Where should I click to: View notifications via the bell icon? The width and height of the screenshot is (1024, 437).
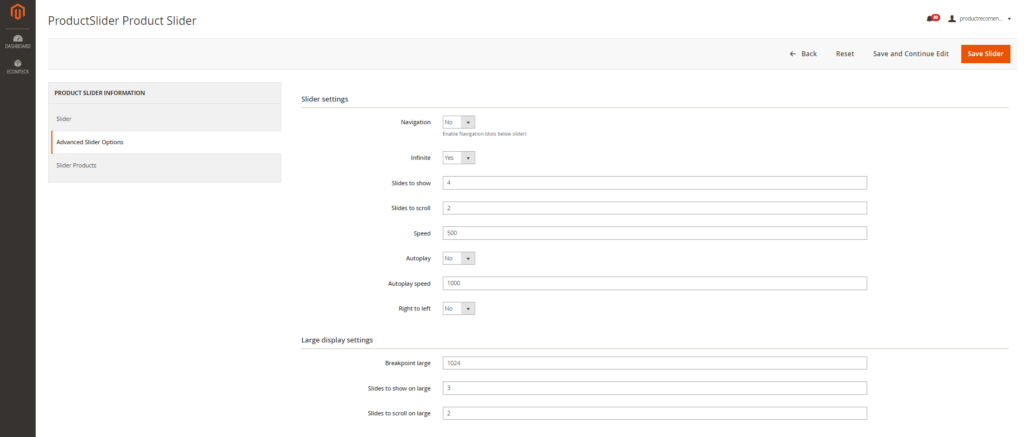933,18
